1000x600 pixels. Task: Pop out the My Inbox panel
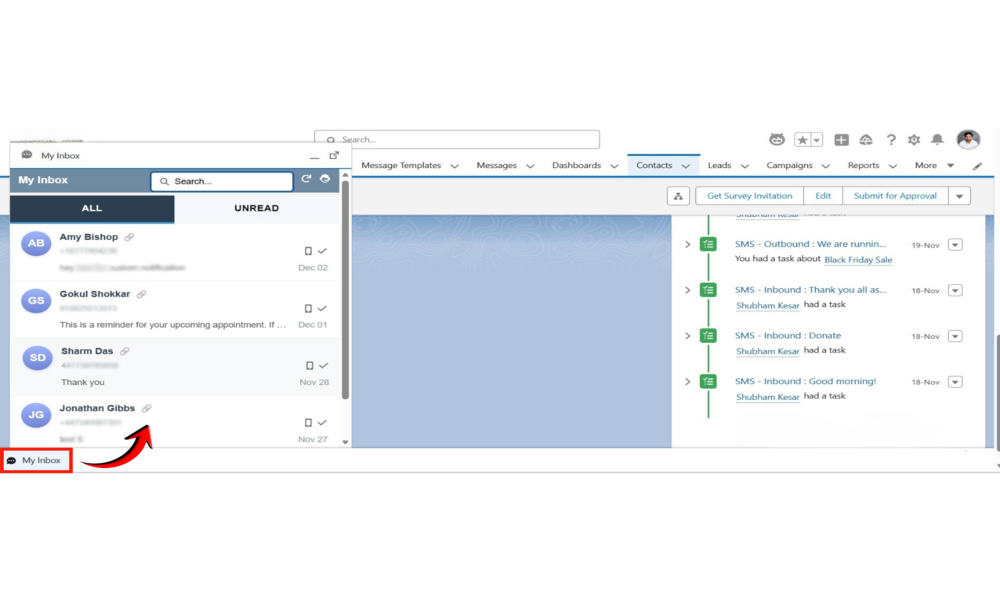(x=334, y=156)
